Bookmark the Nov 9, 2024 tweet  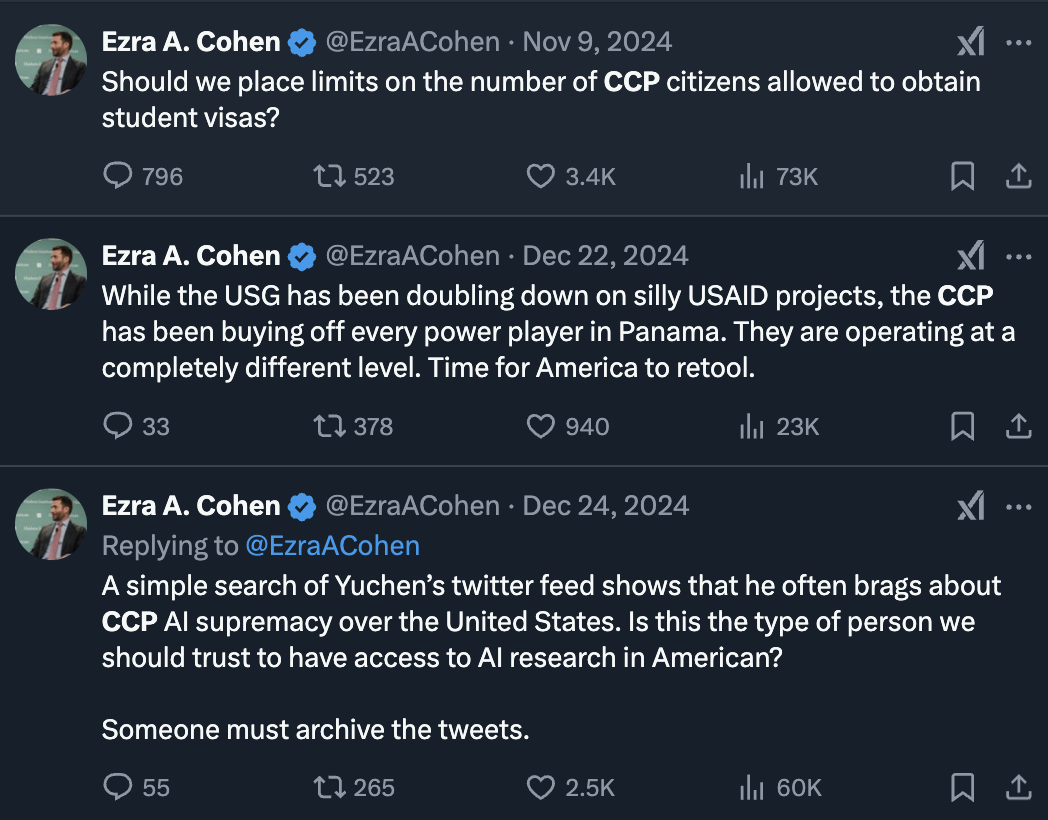coord(962,177)
